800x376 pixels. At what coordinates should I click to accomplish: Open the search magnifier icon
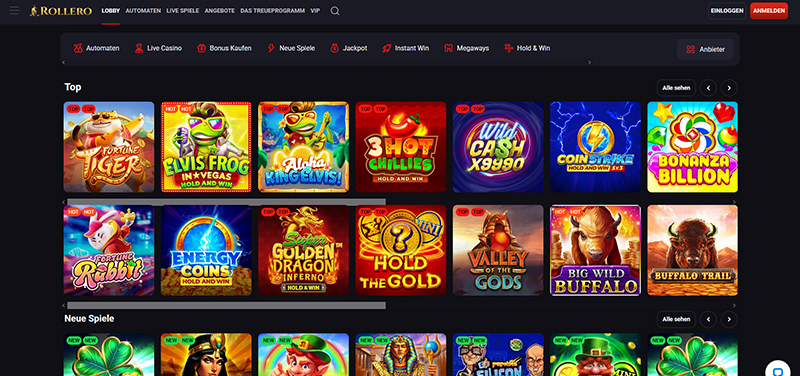click(x=335, y=11)
